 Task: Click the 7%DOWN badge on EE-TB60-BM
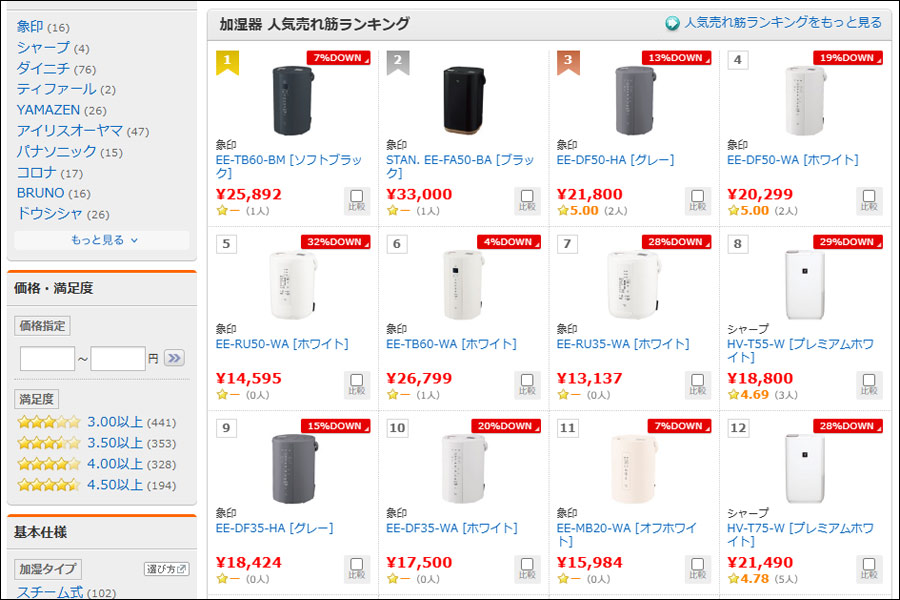(x=338, y=58)
